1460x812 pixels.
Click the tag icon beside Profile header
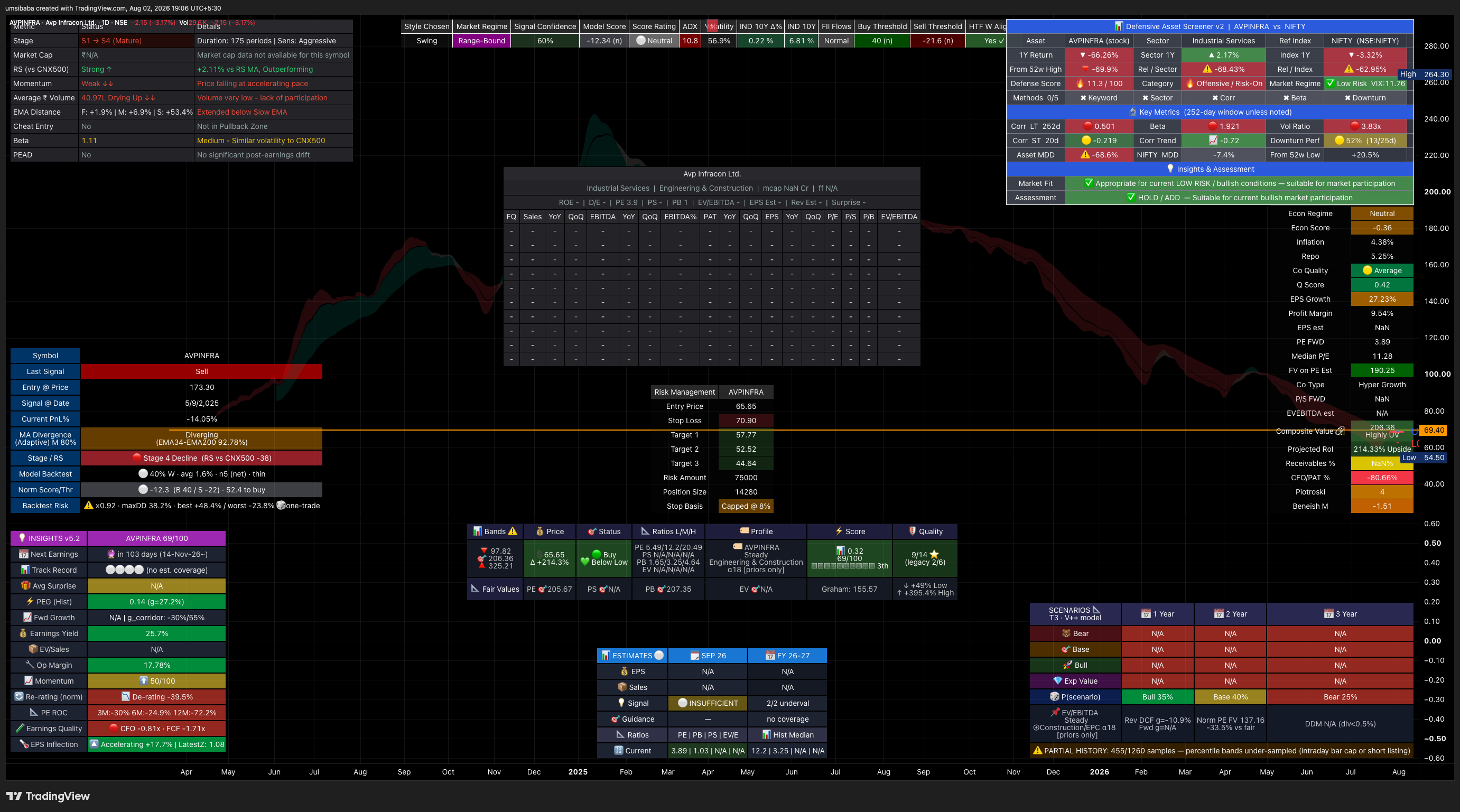pyautogui.click(x=744, y=531)
